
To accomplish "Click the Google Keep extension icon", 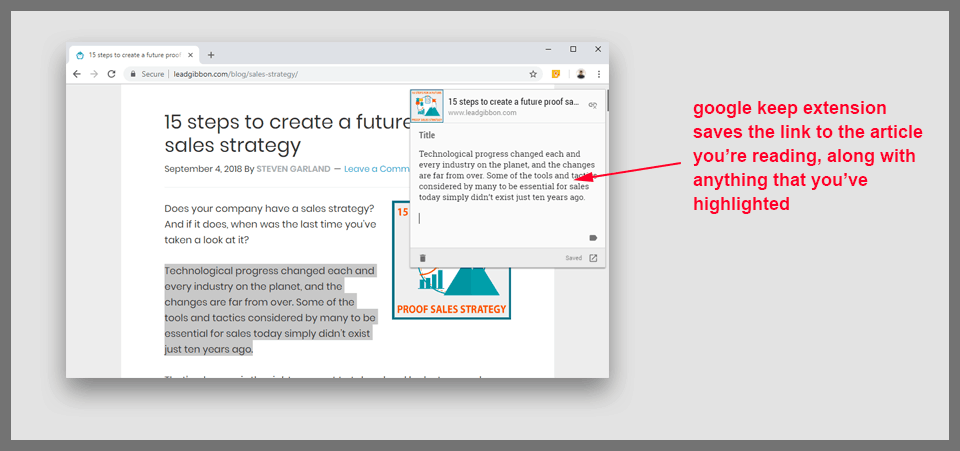I will [556, 74].
